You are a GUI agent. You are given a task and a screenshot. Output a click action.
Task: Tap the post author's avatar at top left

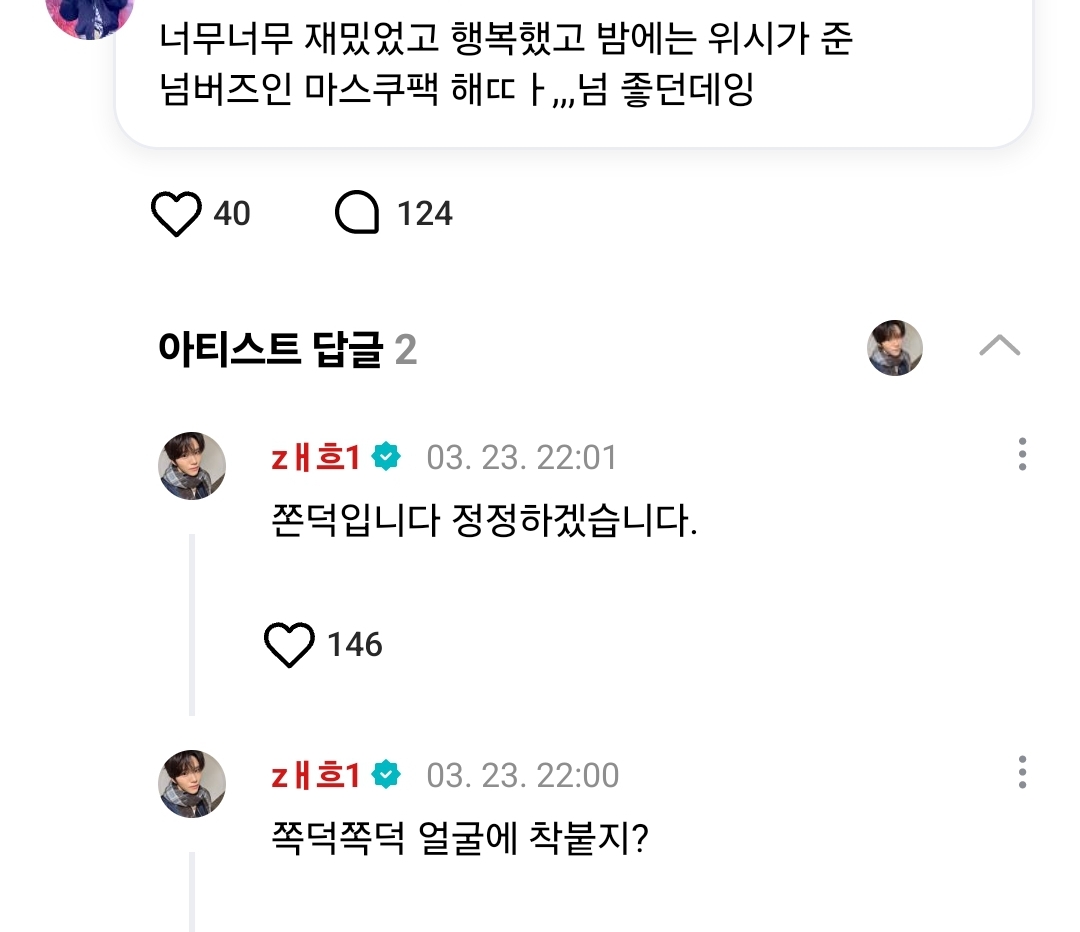[90, 15]
